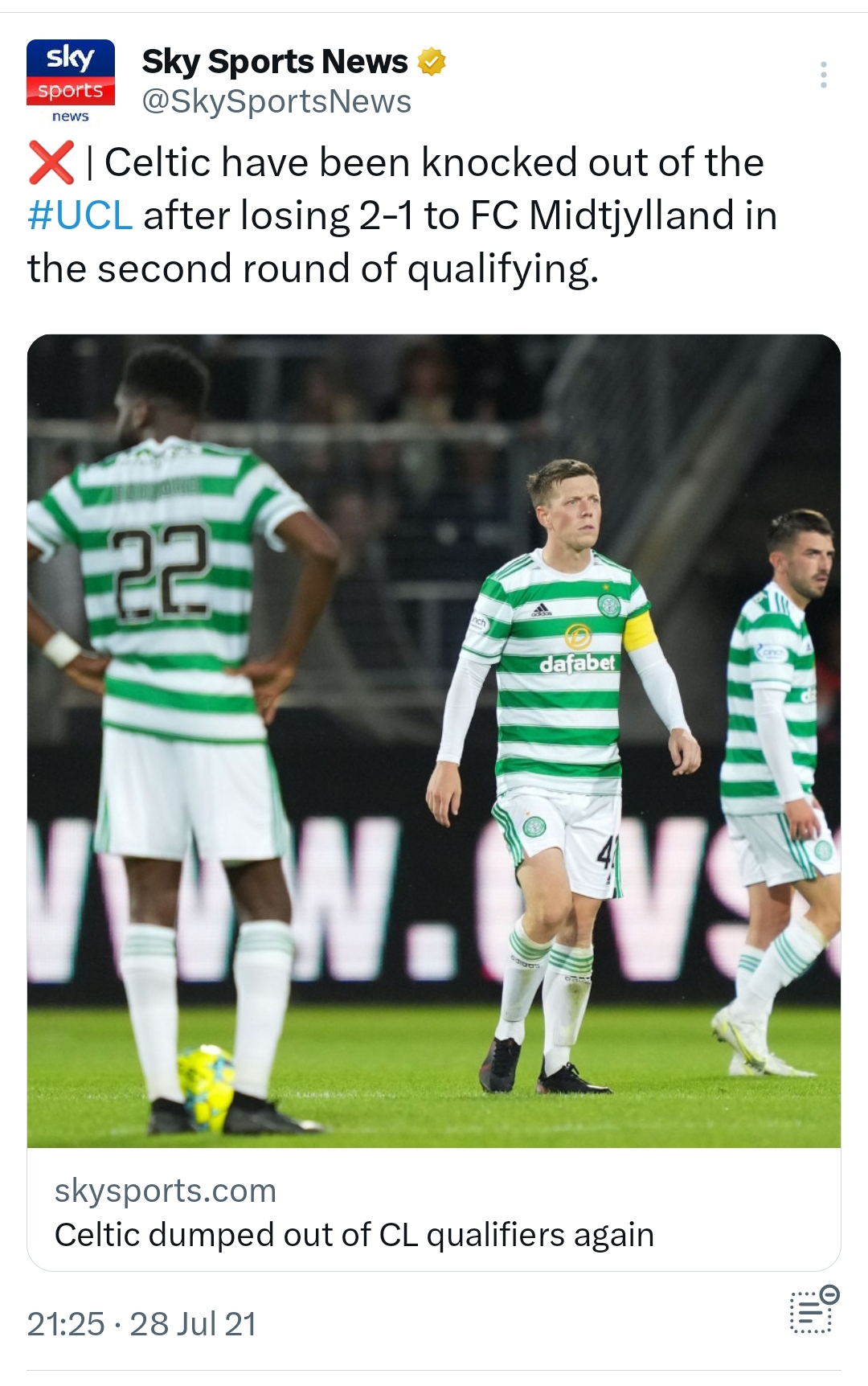The image size is (868, 1386).
Task: Open the Sky Sports News profile avatar
Action: 71,81
